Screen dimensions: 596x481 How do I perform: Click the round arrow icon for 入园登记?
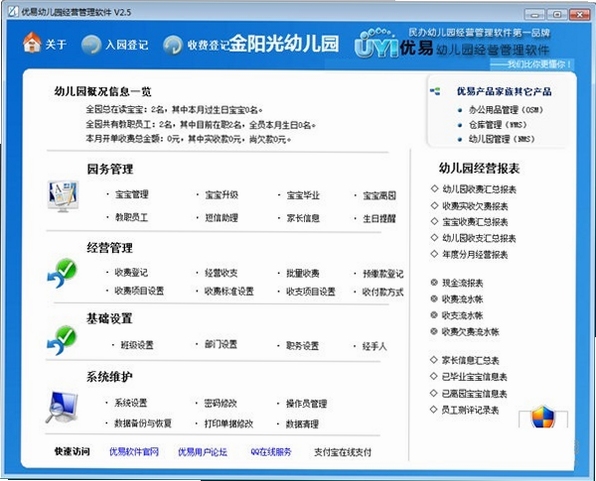tap(91, 44)
